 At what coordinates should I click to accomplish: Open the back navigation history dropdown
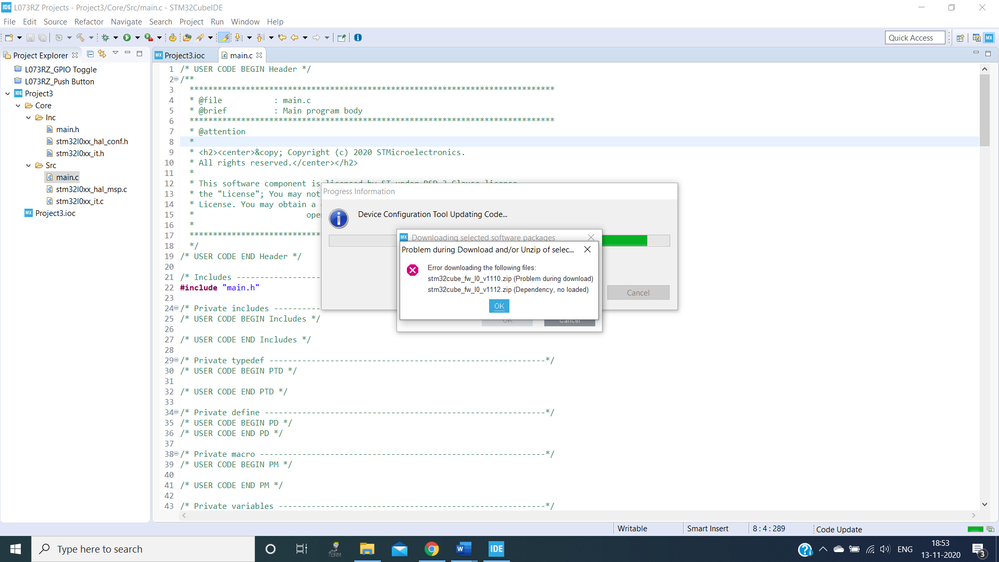pyautogui.click(x=305, y=38)
